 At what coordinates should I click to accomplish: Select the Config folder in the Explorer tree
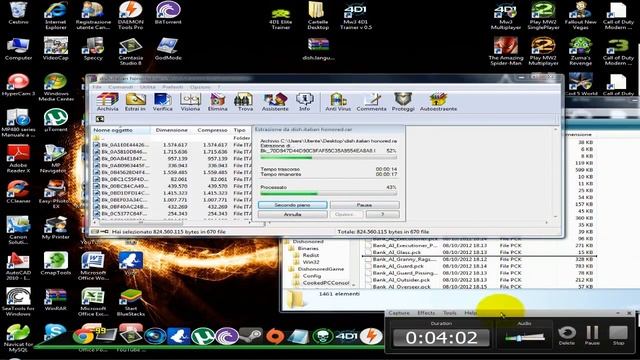312,276
